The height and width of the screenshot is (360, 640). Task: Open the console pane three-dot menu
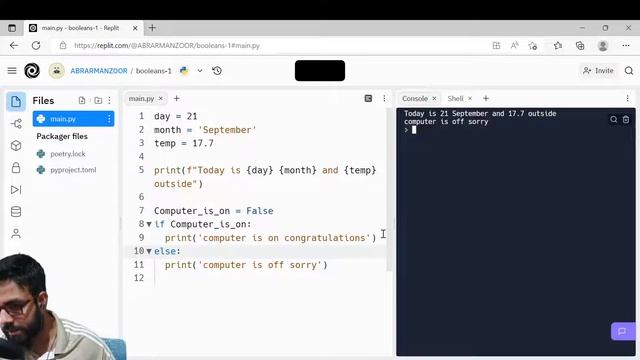click(627, 98)
